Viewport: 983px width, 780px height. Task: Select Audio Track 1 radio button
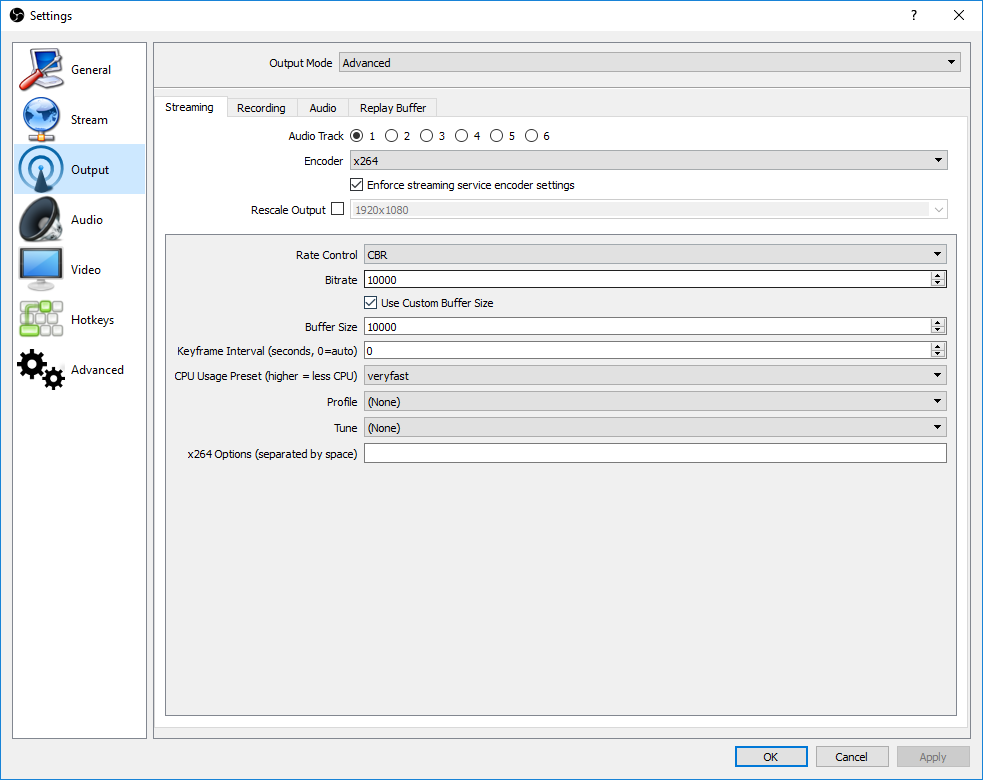[x=357, y=135]
